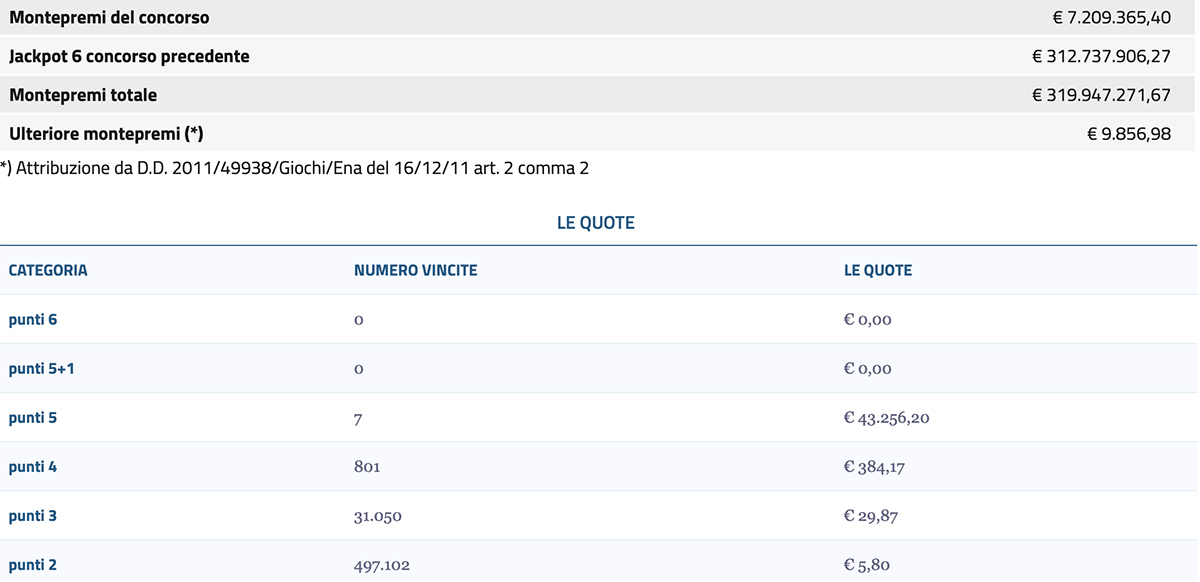Screen dimensions: 1200x582
Task: Click the 'LE QUOTE' column header in table
Action: [877, 270]
